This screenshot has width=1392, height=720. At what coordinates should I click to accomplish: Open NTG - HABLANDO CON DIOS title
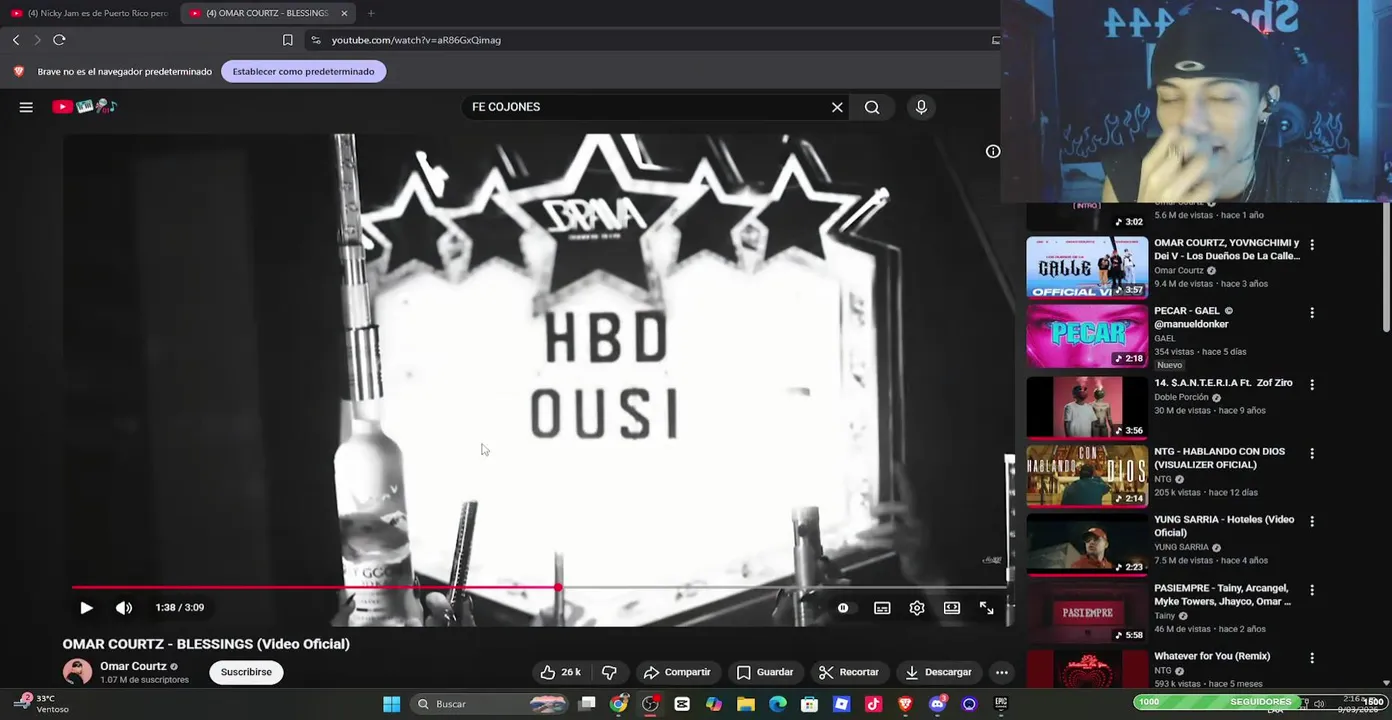pos(1219,458)
